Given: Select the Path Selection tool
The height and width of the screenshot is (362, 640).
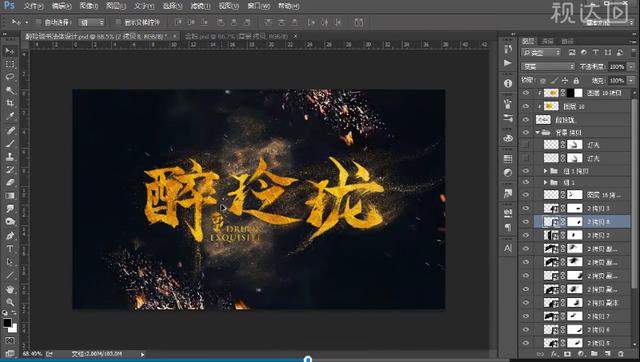Looking at the screenshot, I should point(10,262).
